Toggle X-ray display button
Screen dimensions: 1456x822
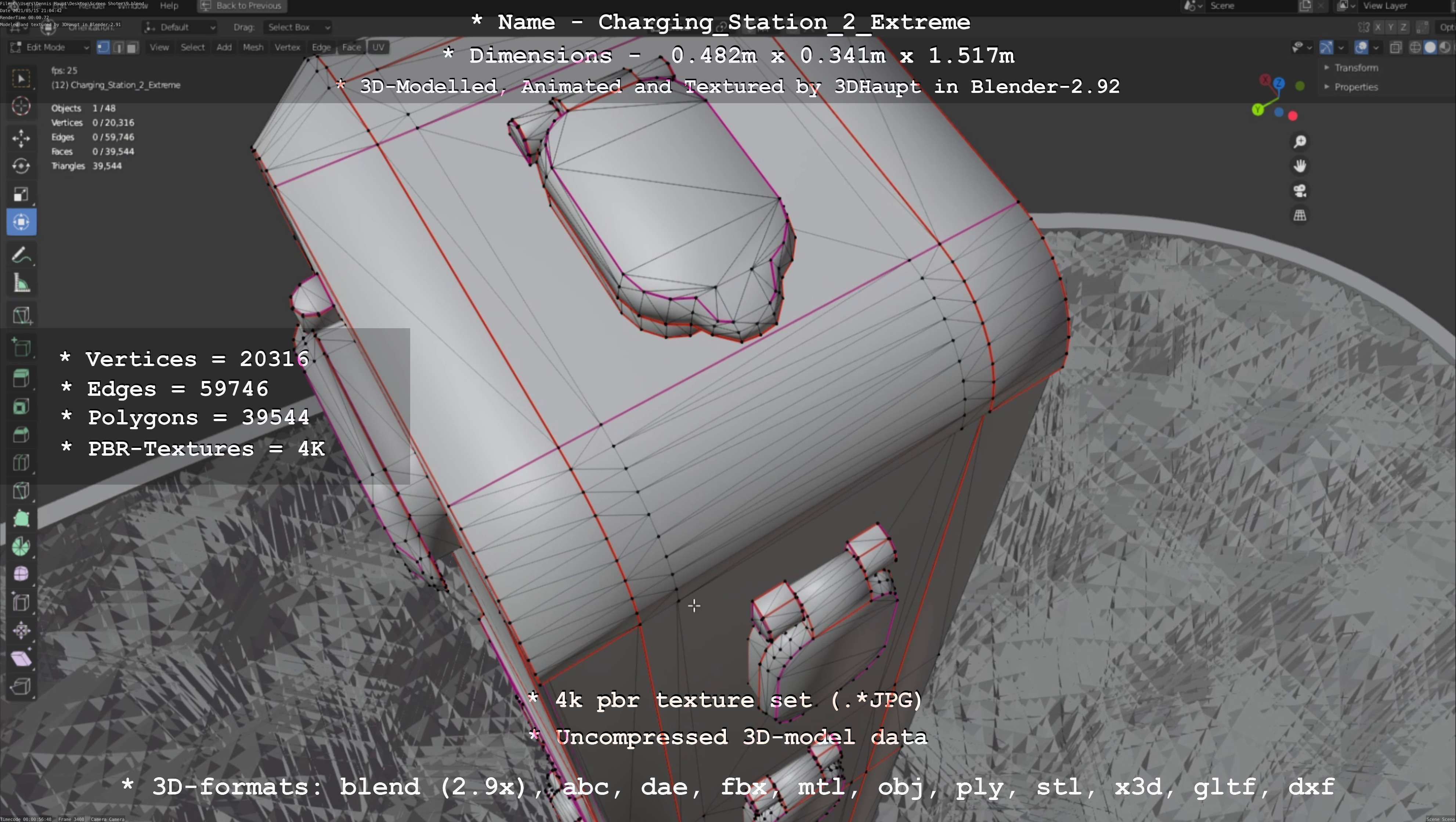click(1395, 47)
